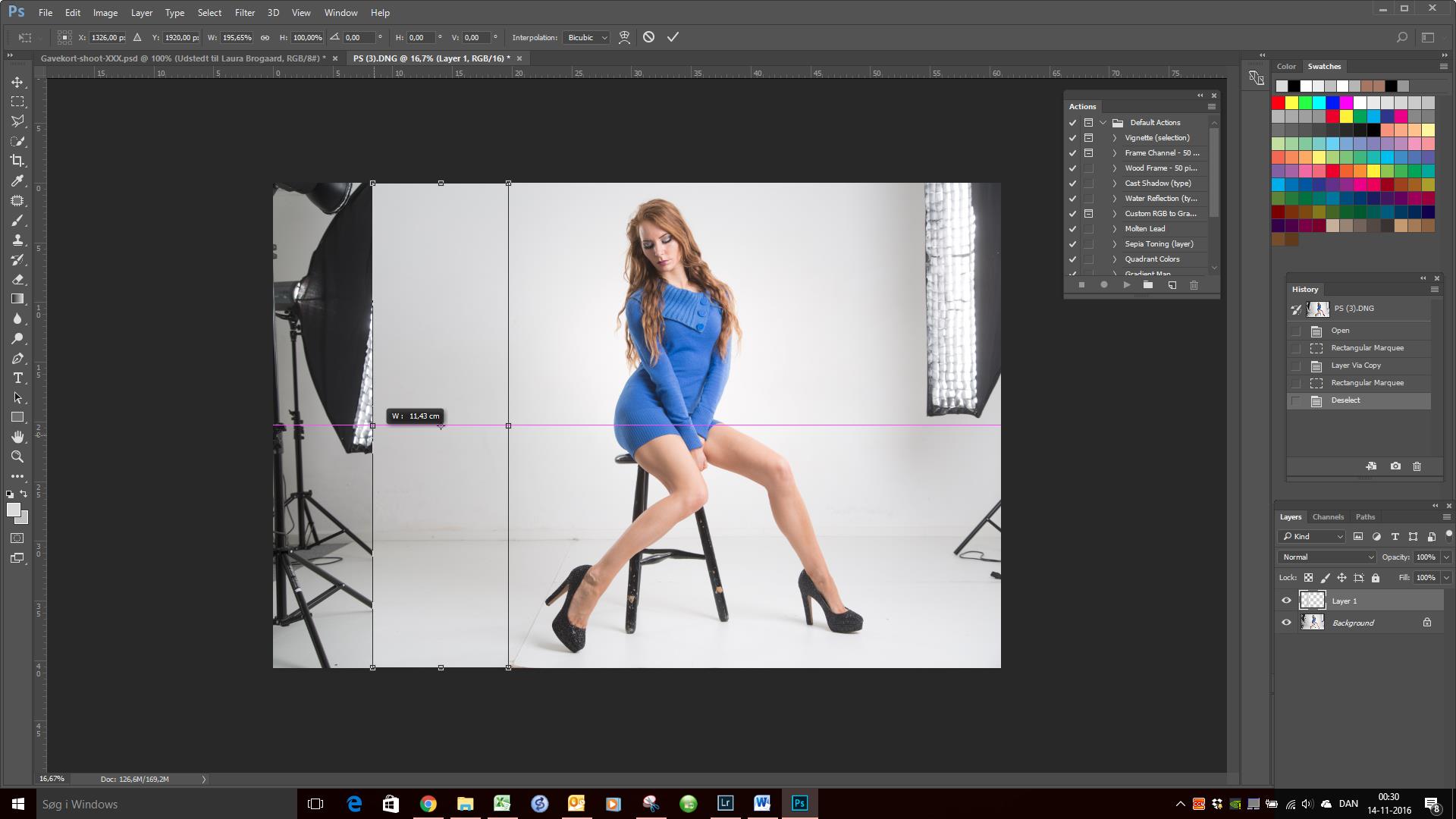Image resolution: width=1456 pixels, height=819 pixels.
Task: Expand the Cast Shadow (type) action
Action: 1114,184
